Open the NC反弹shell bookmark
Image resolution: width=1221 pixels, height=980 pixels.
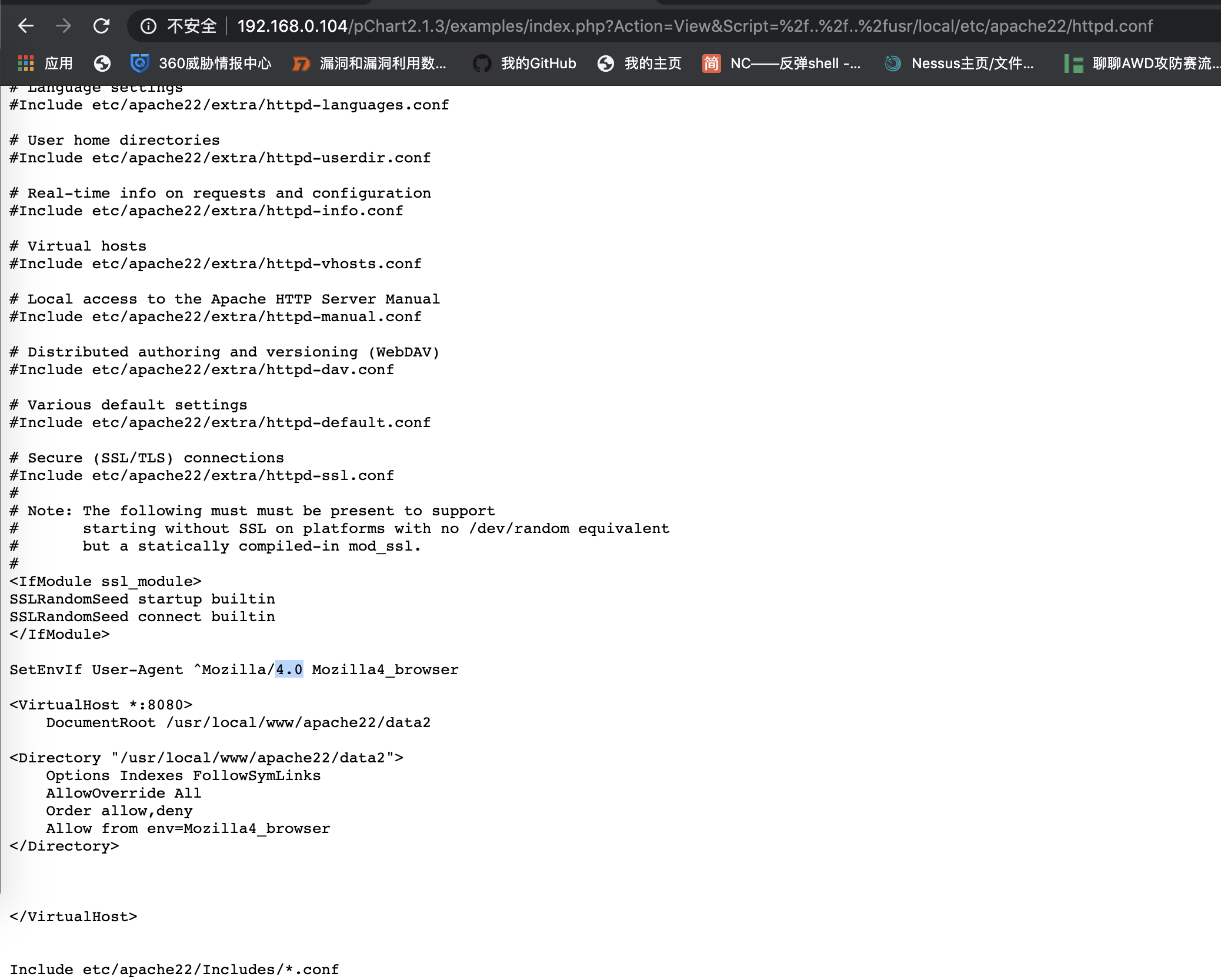coord(782,64)
